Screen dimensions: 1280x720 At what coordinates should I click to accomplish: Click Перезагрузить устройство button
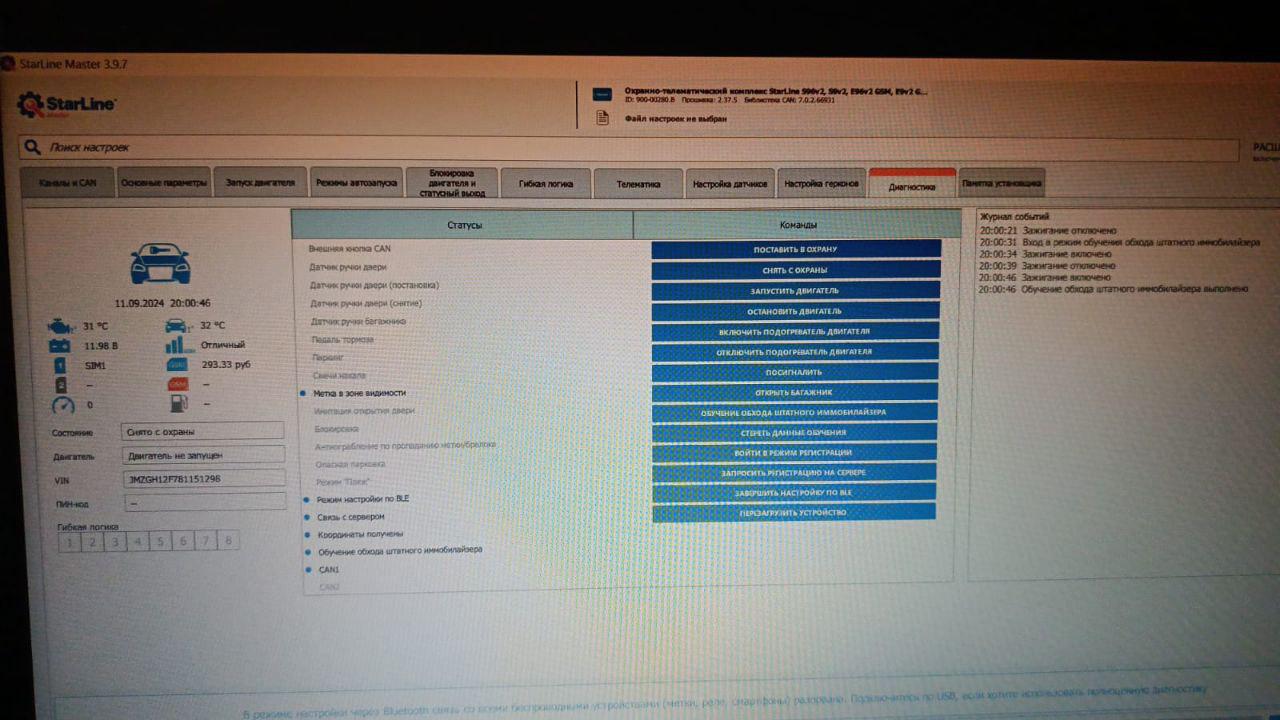tap(794, 512)
